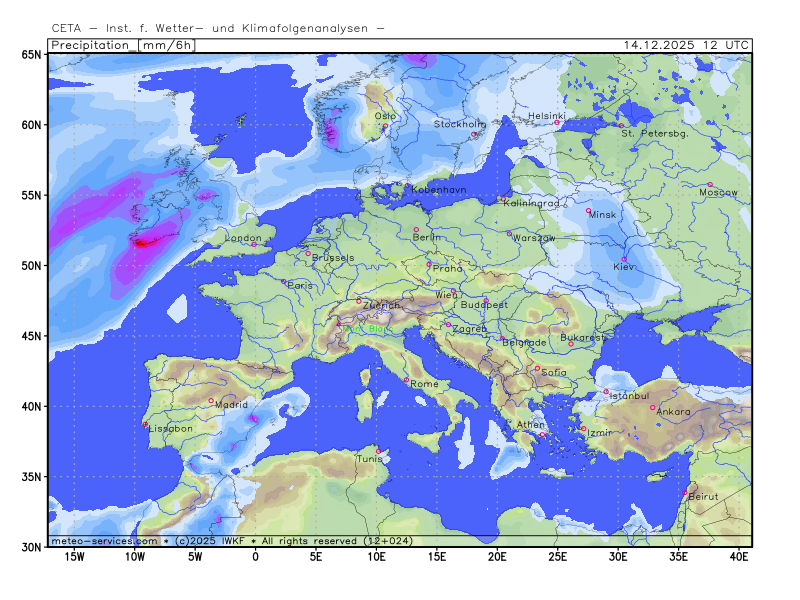Viewport: 800px width, 600px height.
Task: Click the 14.12.2025 12 UTC timestamp
Action: 684,45
